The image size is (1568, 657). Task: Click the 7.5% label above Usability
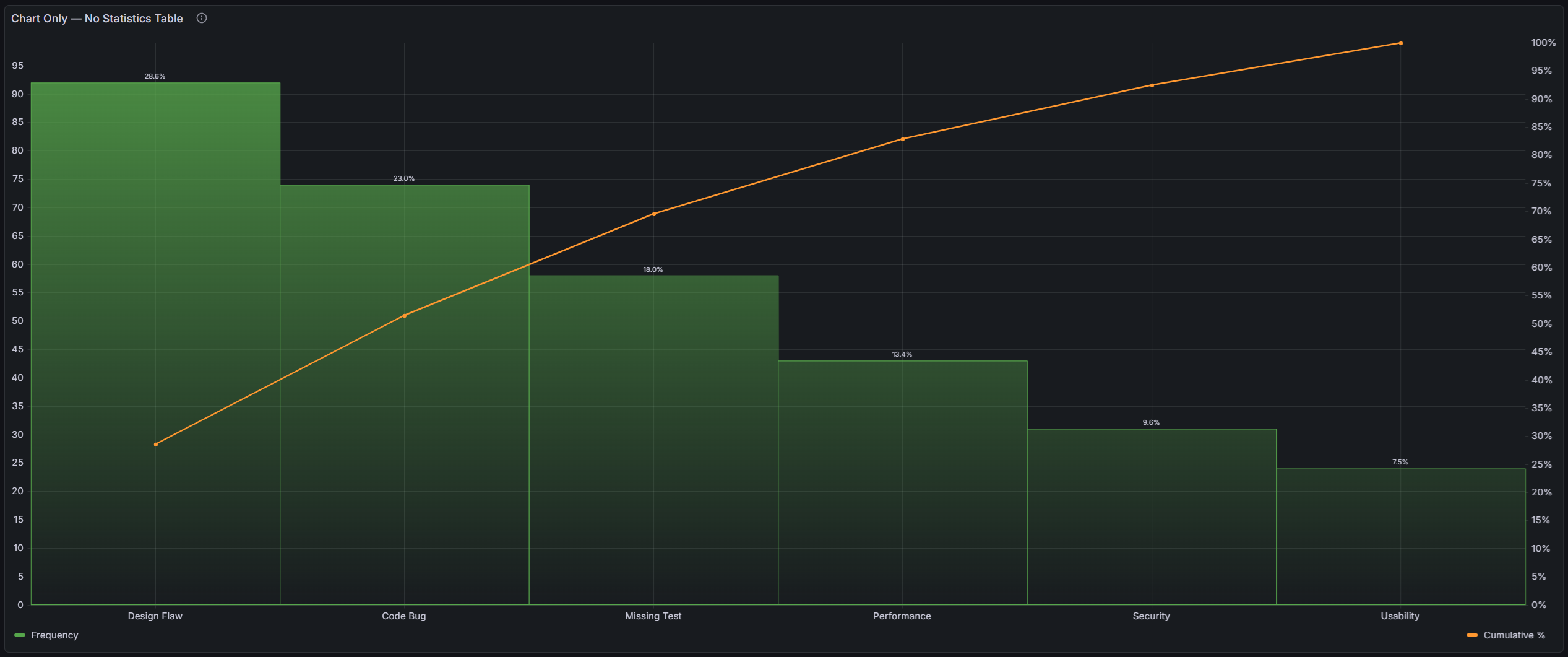(1400, 462)
